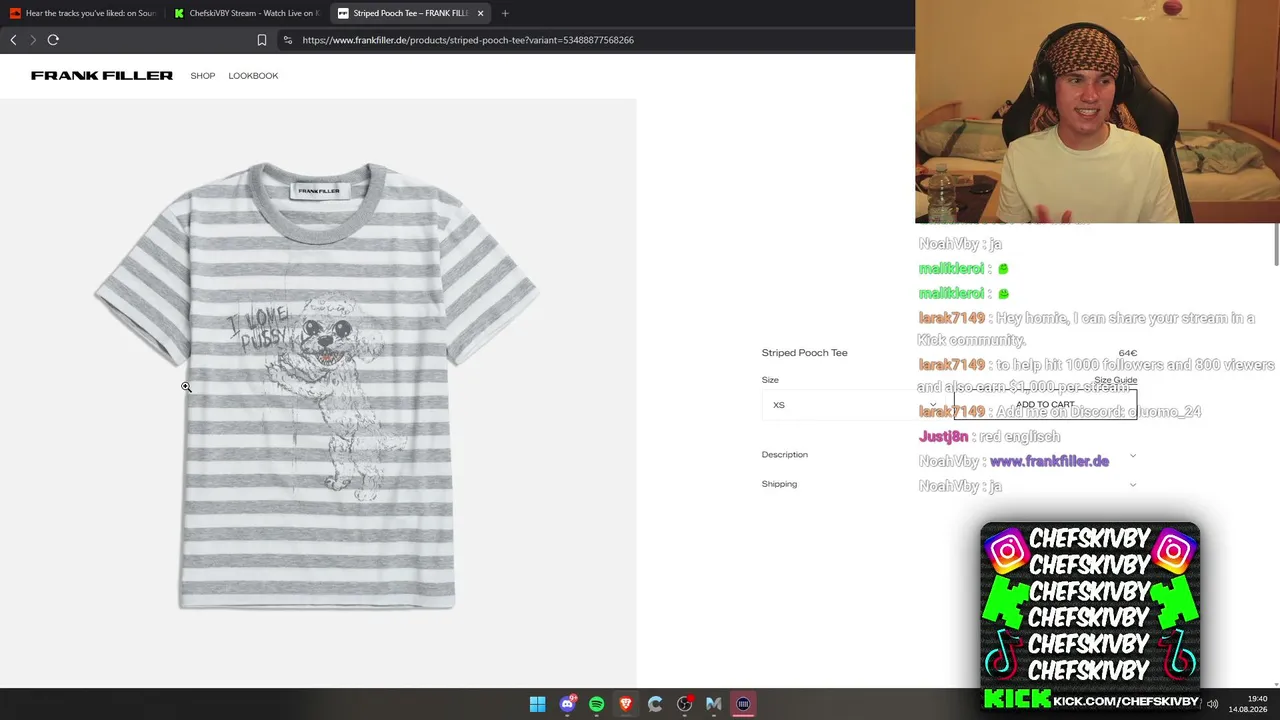Switch to the ChefskiVBY Stream tab
Image resolution: width=1280 pixels, height=720 pixels.
click(246, 13)
